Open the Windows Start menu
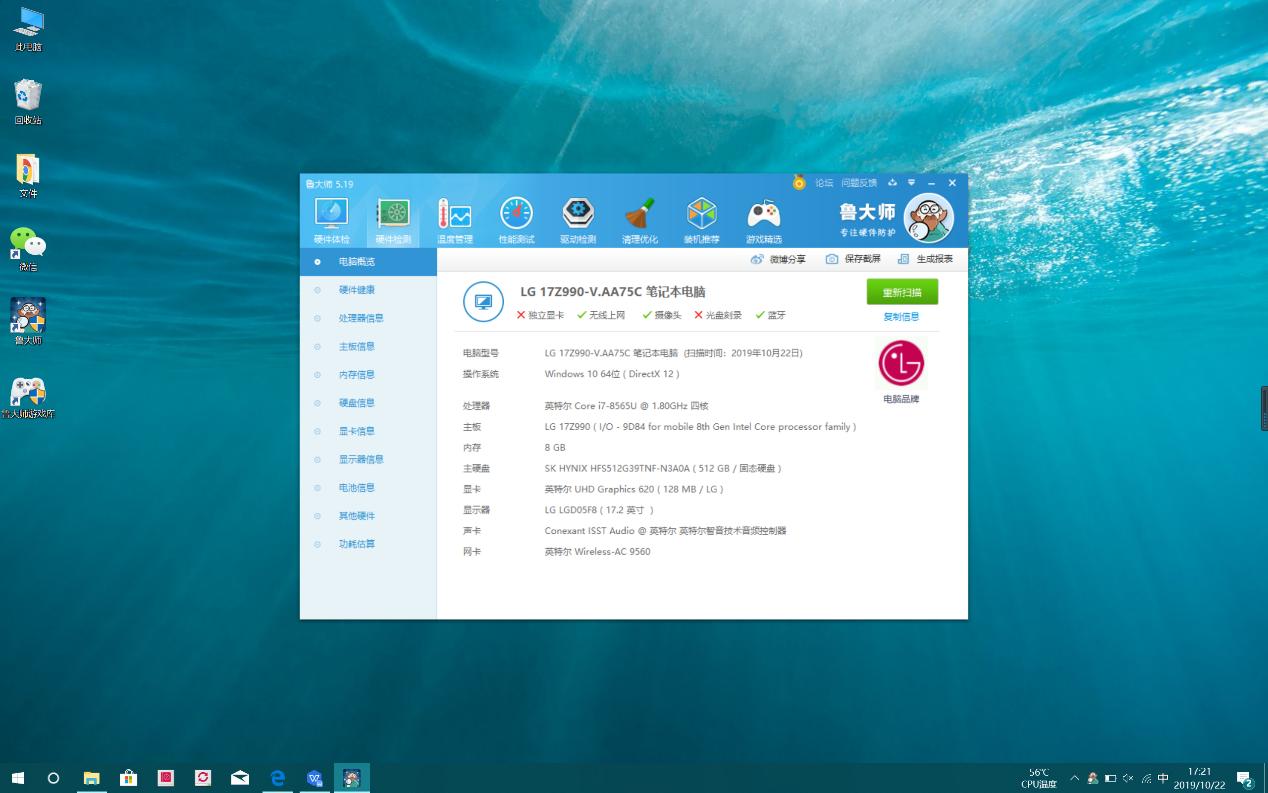 click(18, 778)
